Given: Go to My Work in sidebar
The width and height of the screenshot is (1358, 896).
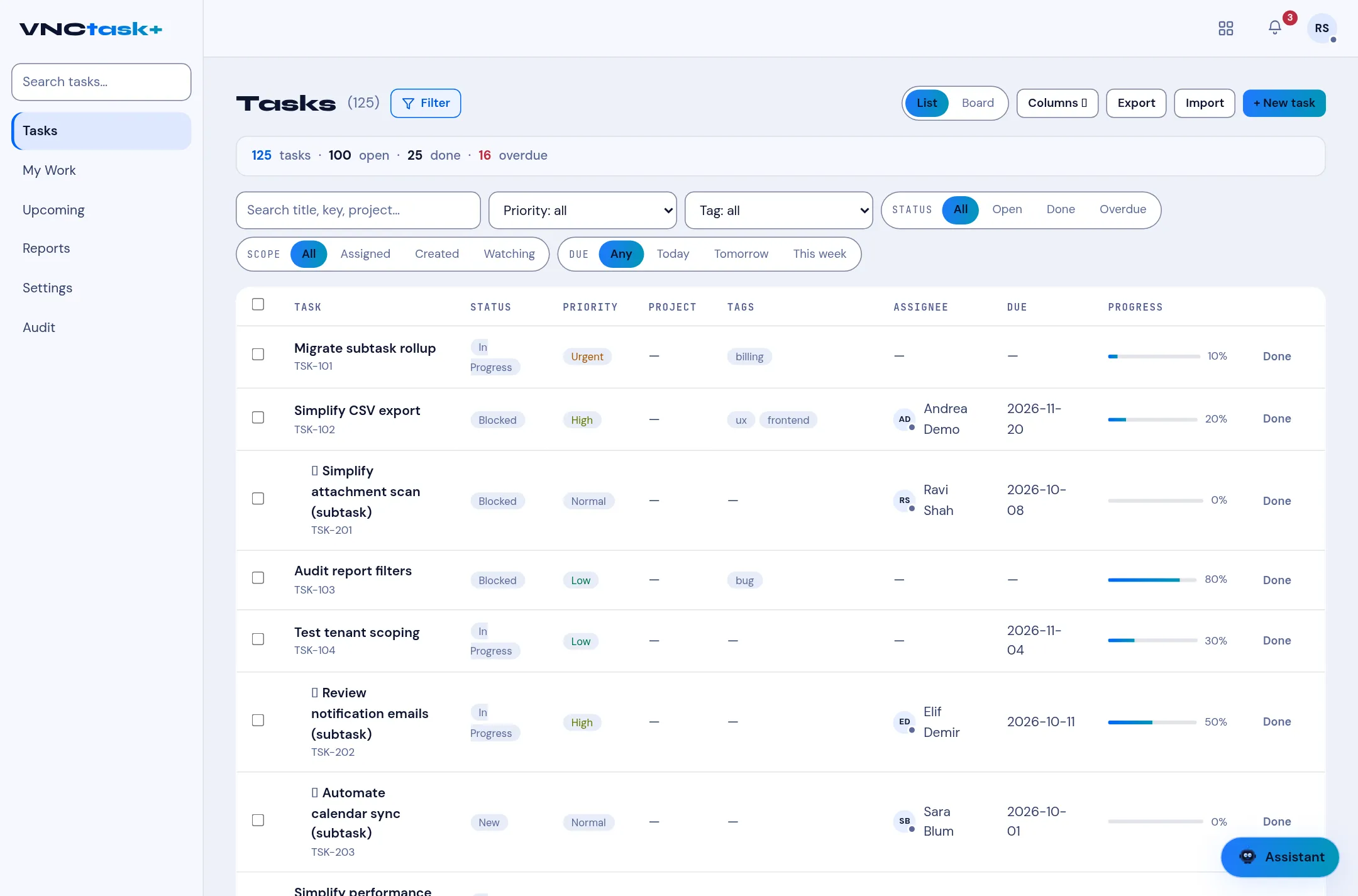Looking at the screenshot, I should point(101,170).
